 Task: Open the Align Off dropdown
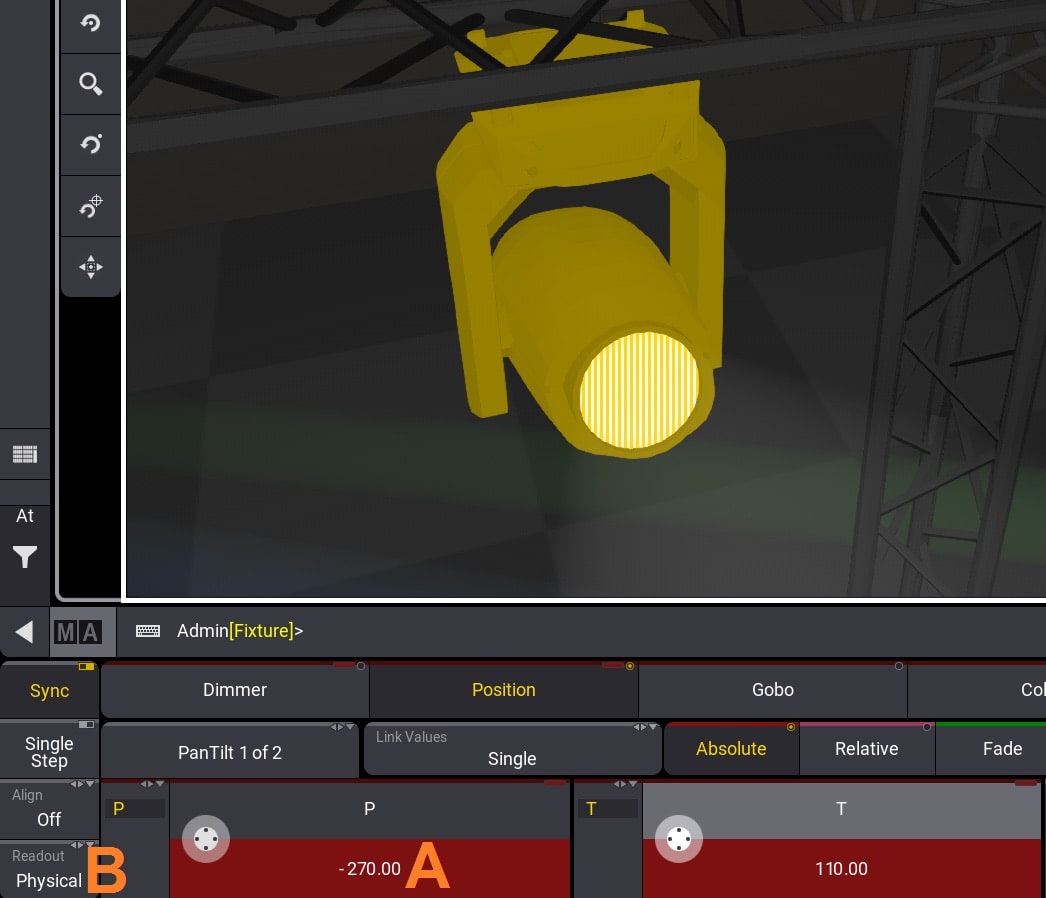(49, 809)
